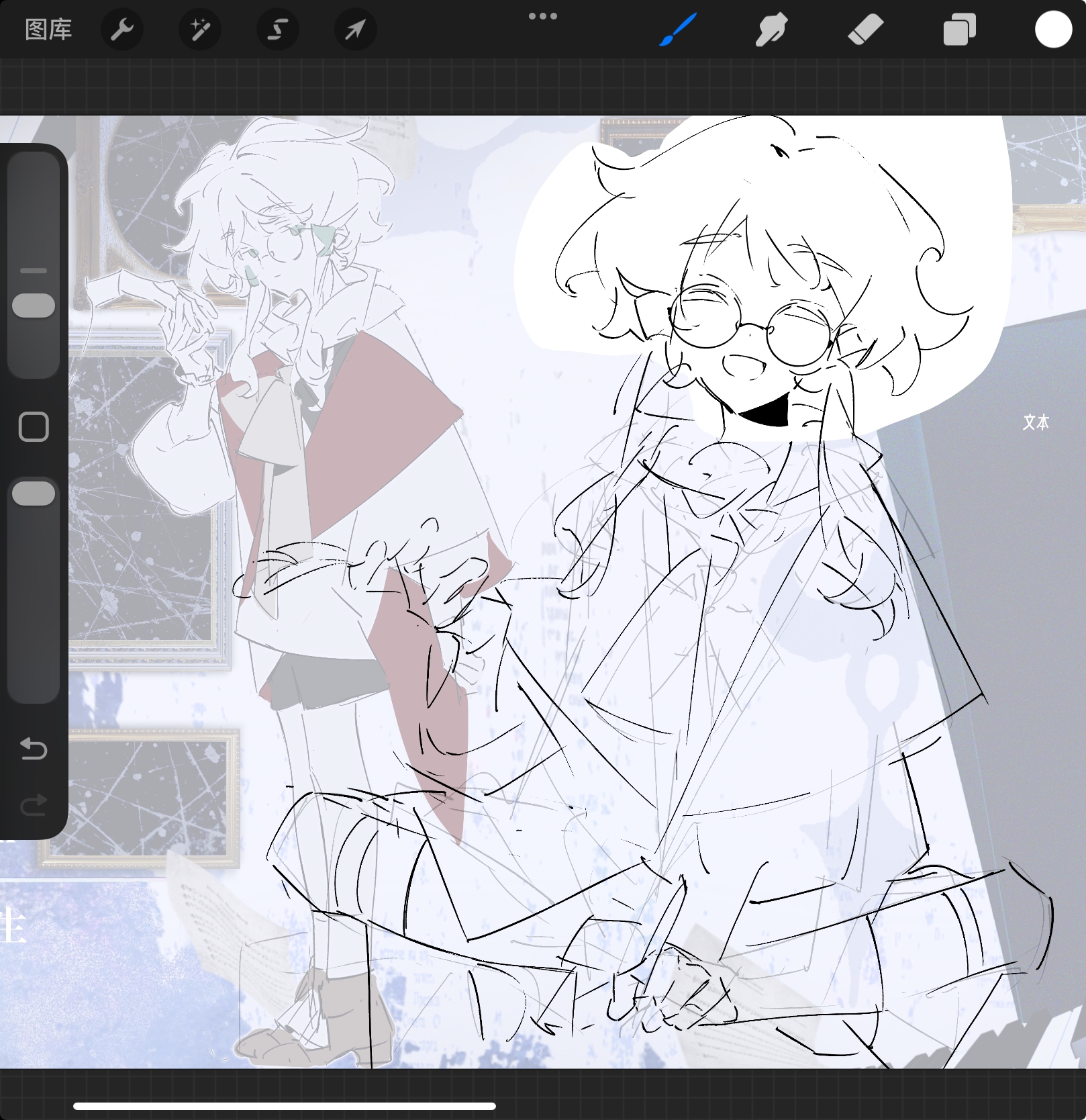The height and width of the screenshot is (1120, 1086).
Task: Click the brush size slider handle
Action: [x=34, y=306]
